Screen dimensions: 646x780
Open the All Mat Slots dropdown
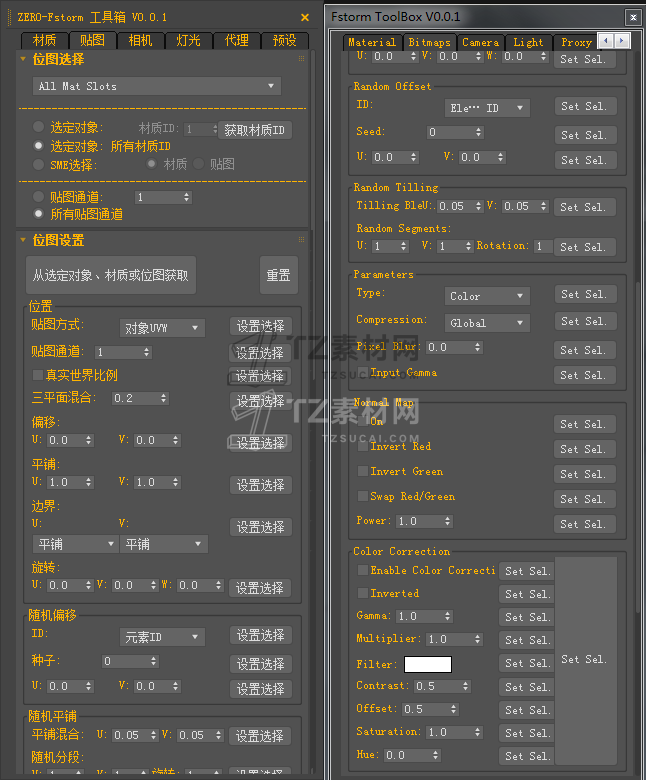pos(157,86)
